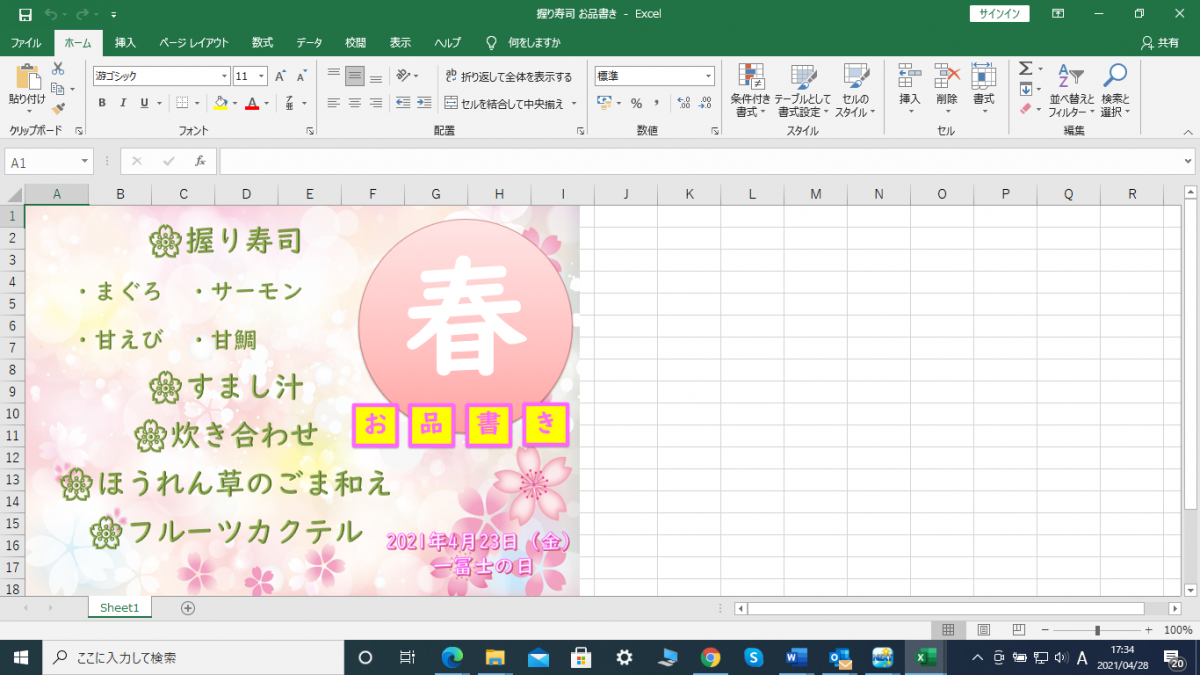Viewport: 1200px width, 675px height.
Task: Open Conditional Formatting (条件付き書式)
Action: coord(750,90)
